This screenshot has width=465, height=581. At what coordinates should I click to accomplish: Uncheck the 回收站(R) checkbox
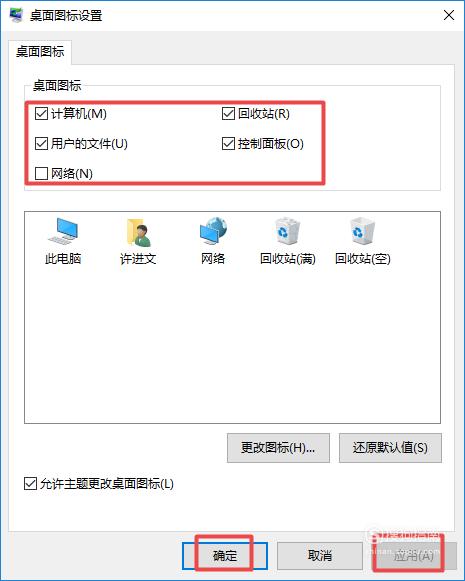228,113
